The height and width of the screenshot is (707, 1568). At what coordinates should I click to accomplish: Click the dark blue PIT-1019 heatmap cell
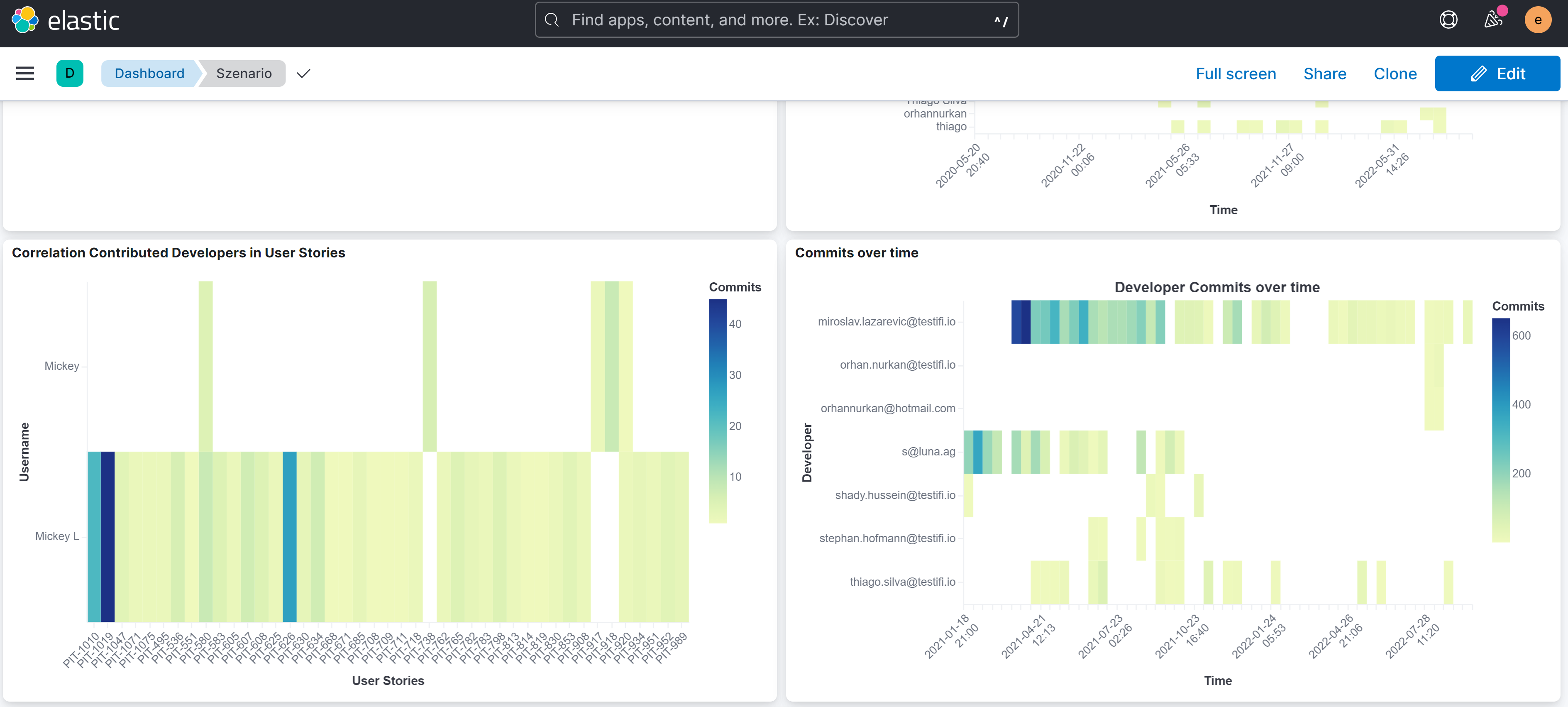108,536
